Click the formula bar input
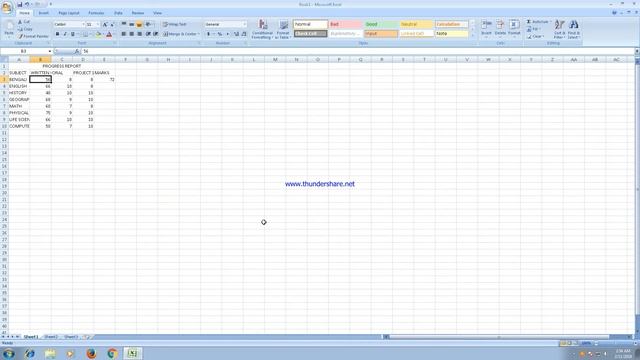 pos(358,51)
